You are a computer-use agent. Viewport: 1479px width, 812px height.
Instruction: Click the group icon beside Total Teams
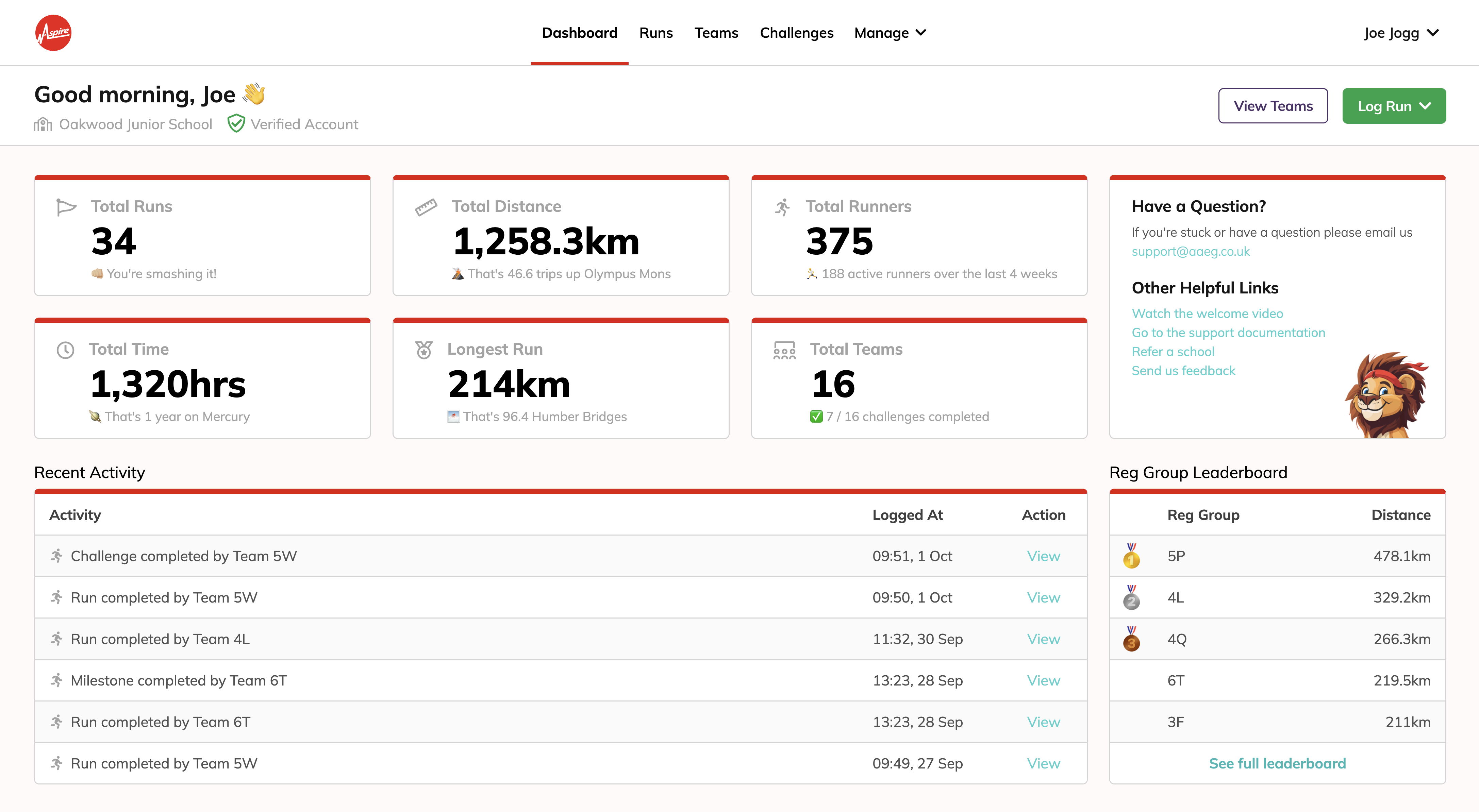tap(784, 350)
